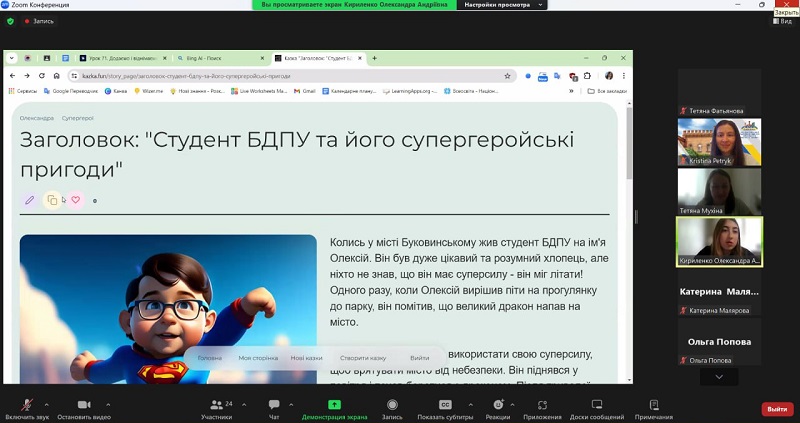Open Моя сторінка in site menu
The width and height of the screenshot is (800, 423).
(x=258, y=358)
